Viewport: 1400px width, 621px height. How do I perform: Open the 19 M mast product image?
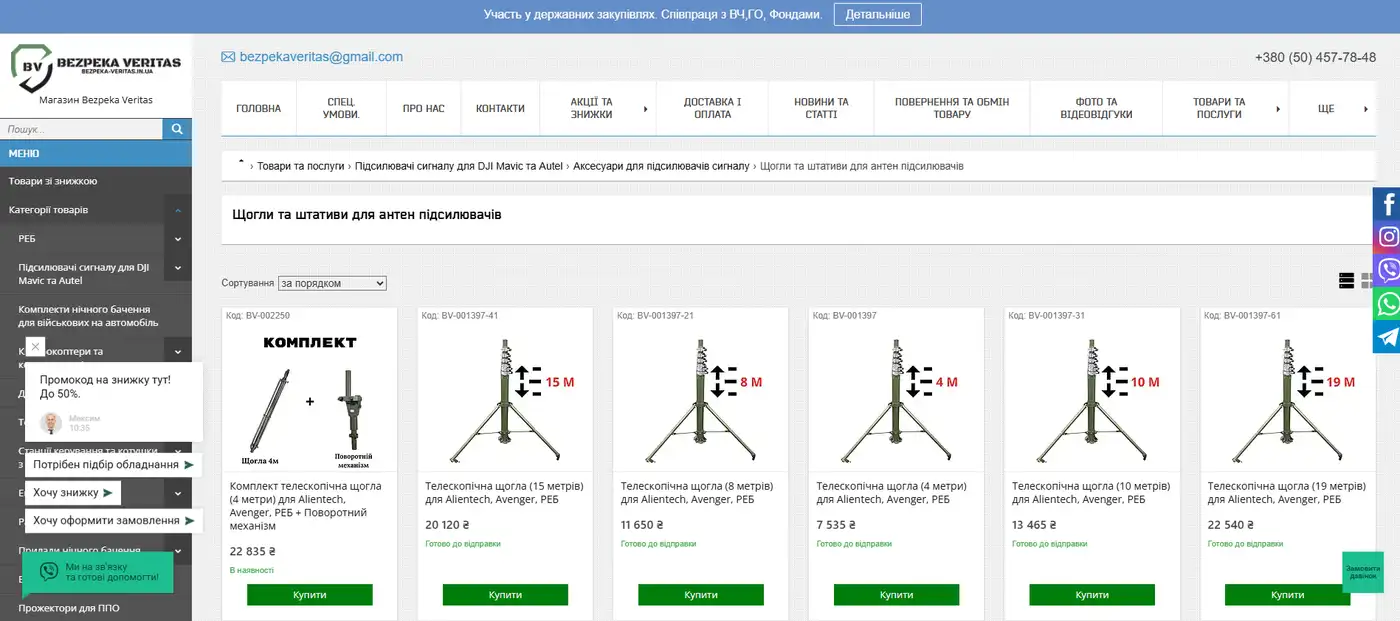tap(1288, 401)
